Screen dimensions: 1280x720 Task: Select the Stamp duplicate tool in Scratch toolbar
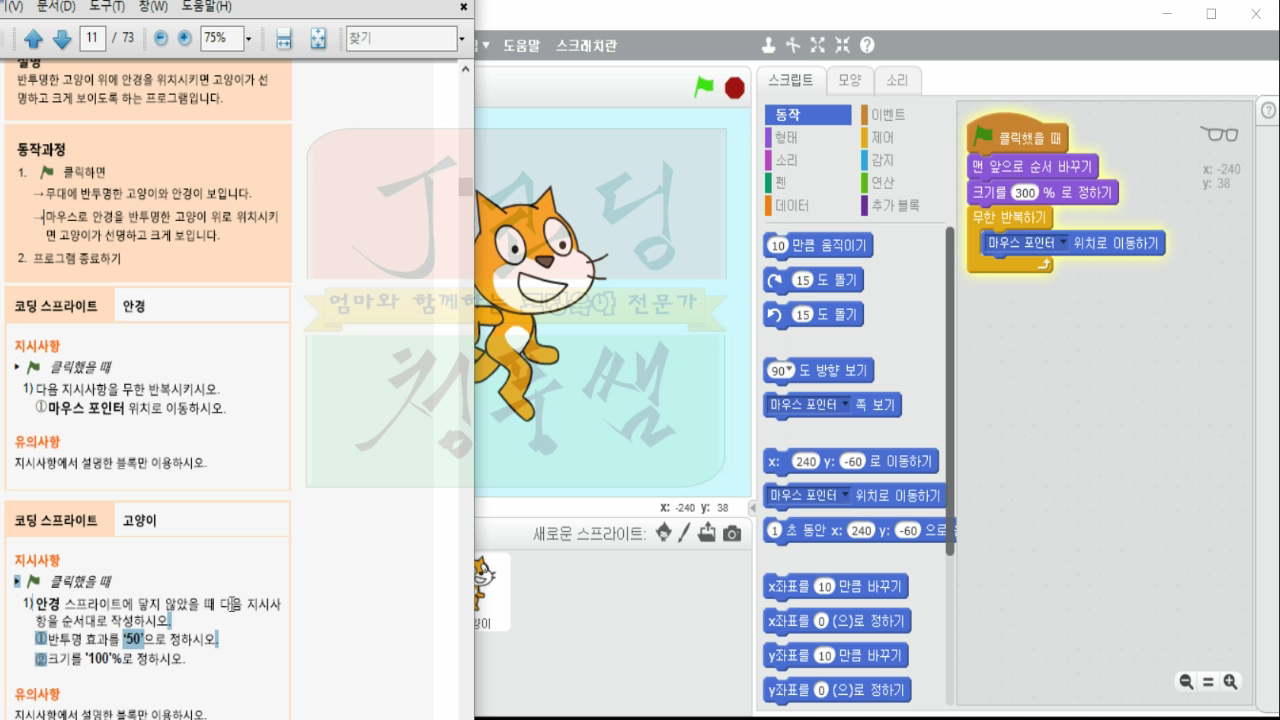[x=769, y=44]
